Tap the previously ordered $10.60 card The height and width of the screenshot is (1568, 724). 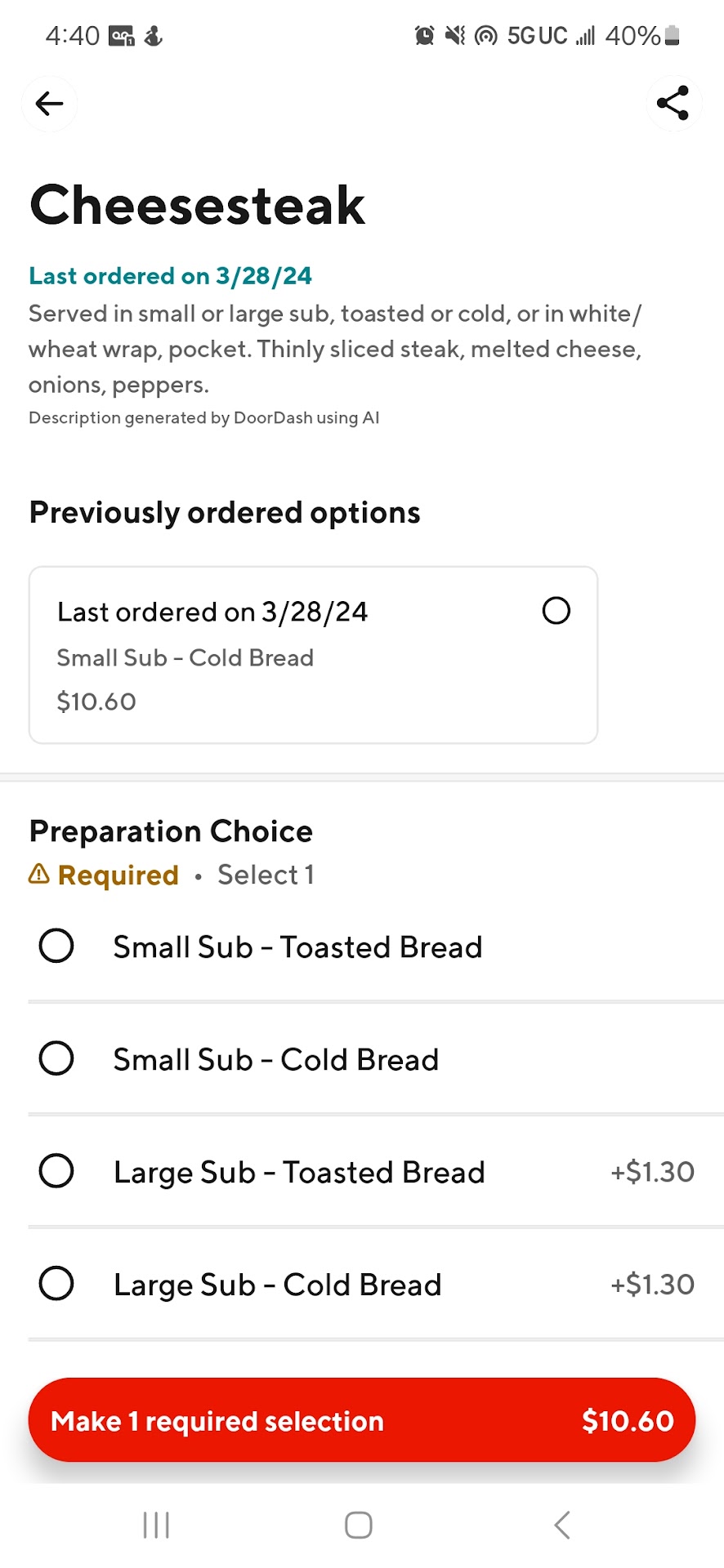tap(313, 656)
